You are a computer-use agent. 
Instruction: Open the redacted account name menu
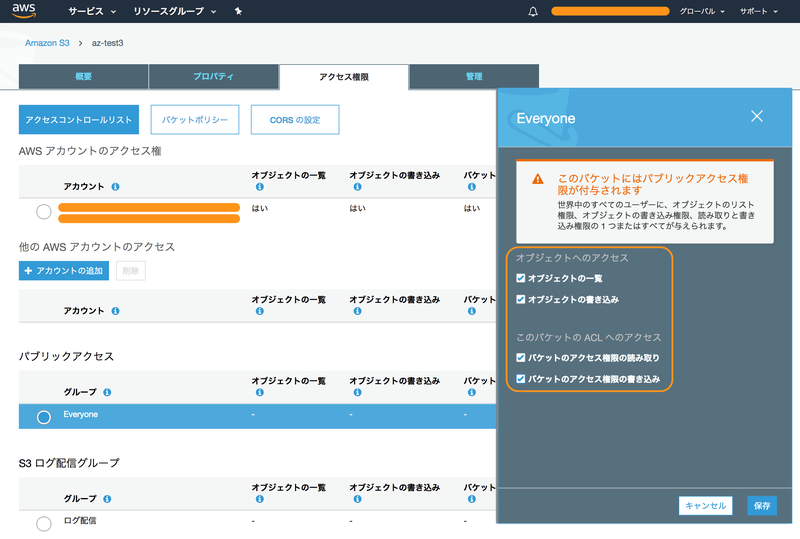(x=610, y=11)
